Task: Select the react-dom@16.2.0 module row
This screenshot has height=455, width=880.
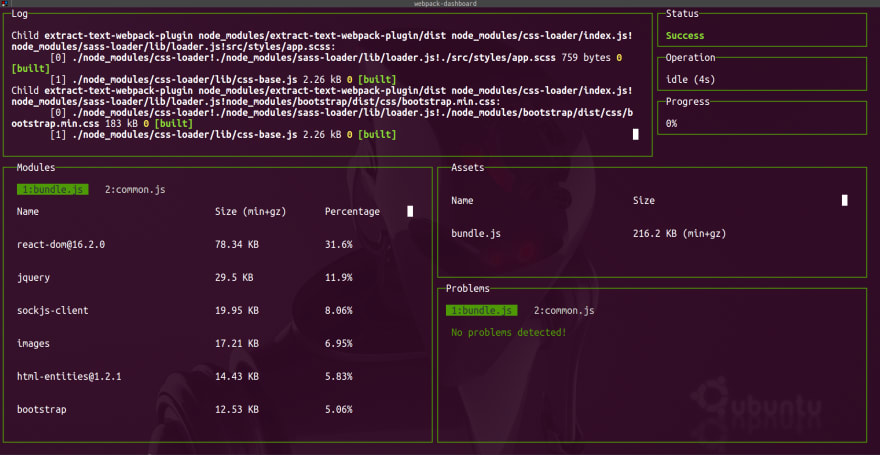Action: [x=185, y=245]
